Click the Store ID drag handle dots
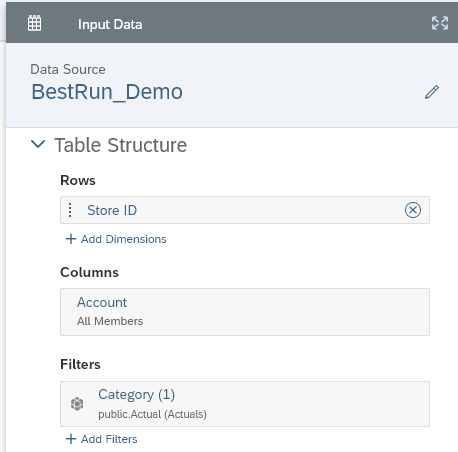This screenshot has width=458, height=452. pyautogui.click(x=70, y=210)
